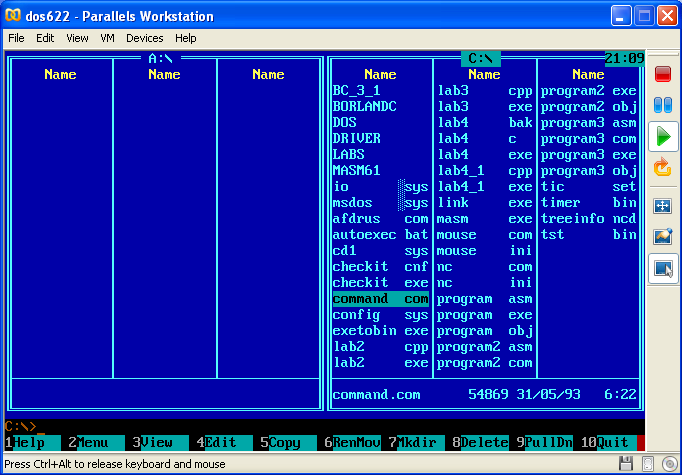Select the autoexec bat file

click(x=381, y=235)
